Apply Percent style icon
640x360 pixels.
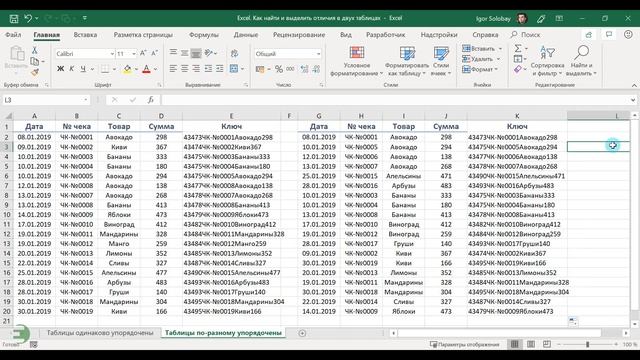click(279, 69)
